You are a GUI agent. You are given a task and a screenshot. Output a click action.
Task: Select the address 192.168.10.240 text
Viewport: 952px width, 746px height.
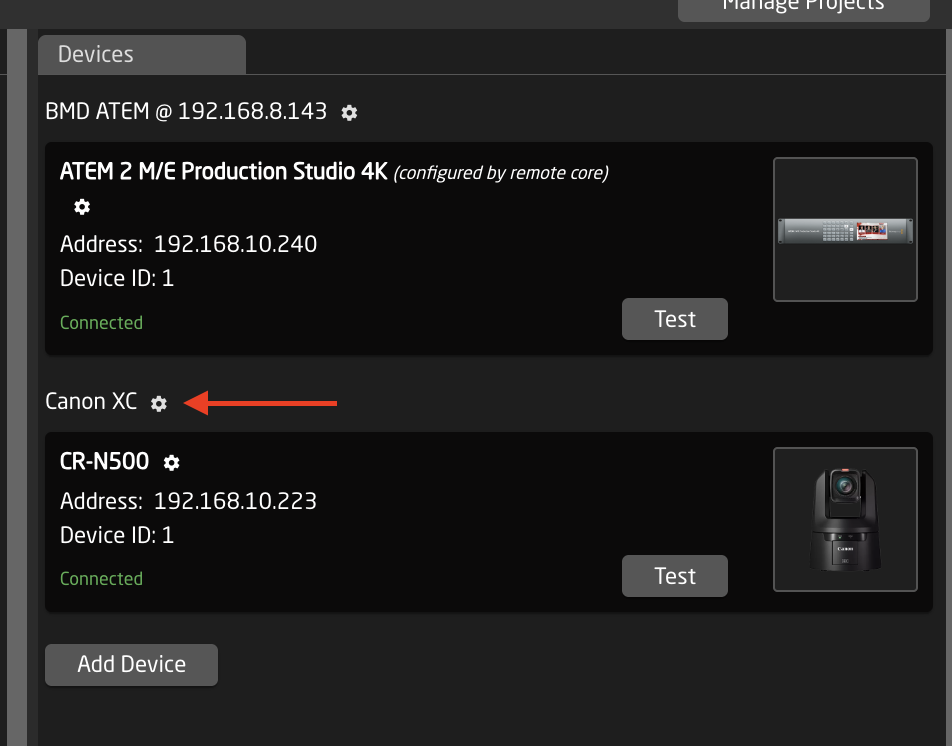[x=235, y=244]
